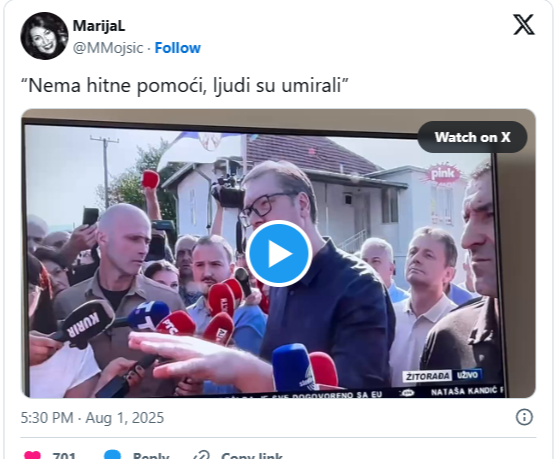This screenshot has height=459, width=560.
Task: Click the blue reply bubble icon
Action: pyautogui.click(x=112, y=454)
